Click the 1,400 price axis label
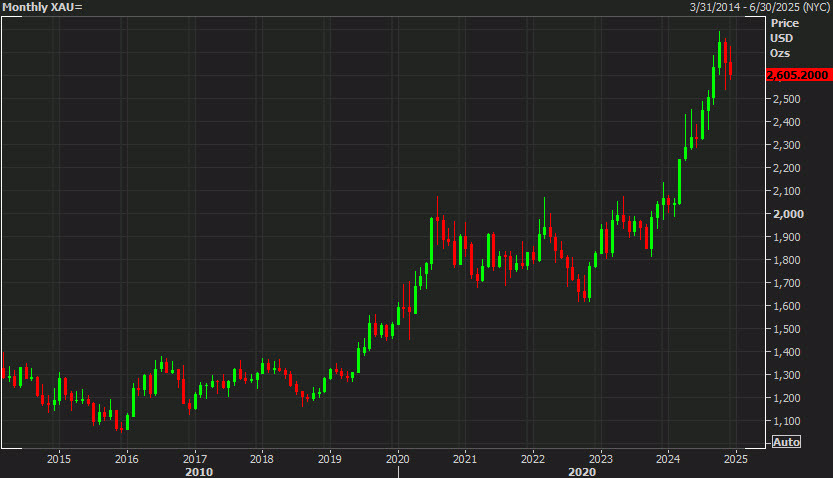The image size is (833, 478). 786,352
